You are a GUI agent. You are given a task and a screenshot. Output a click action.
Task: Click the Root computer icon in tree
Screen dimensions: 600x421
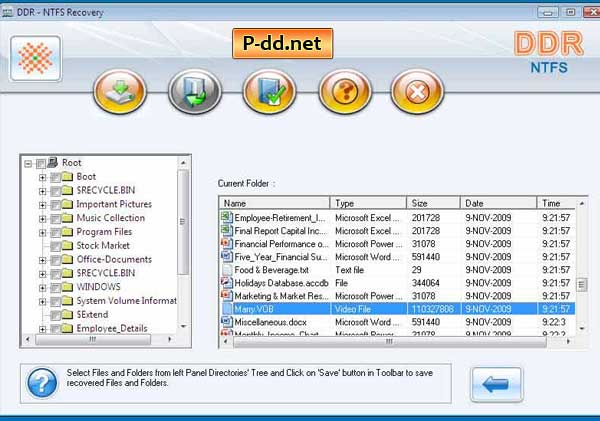[52, 162]
